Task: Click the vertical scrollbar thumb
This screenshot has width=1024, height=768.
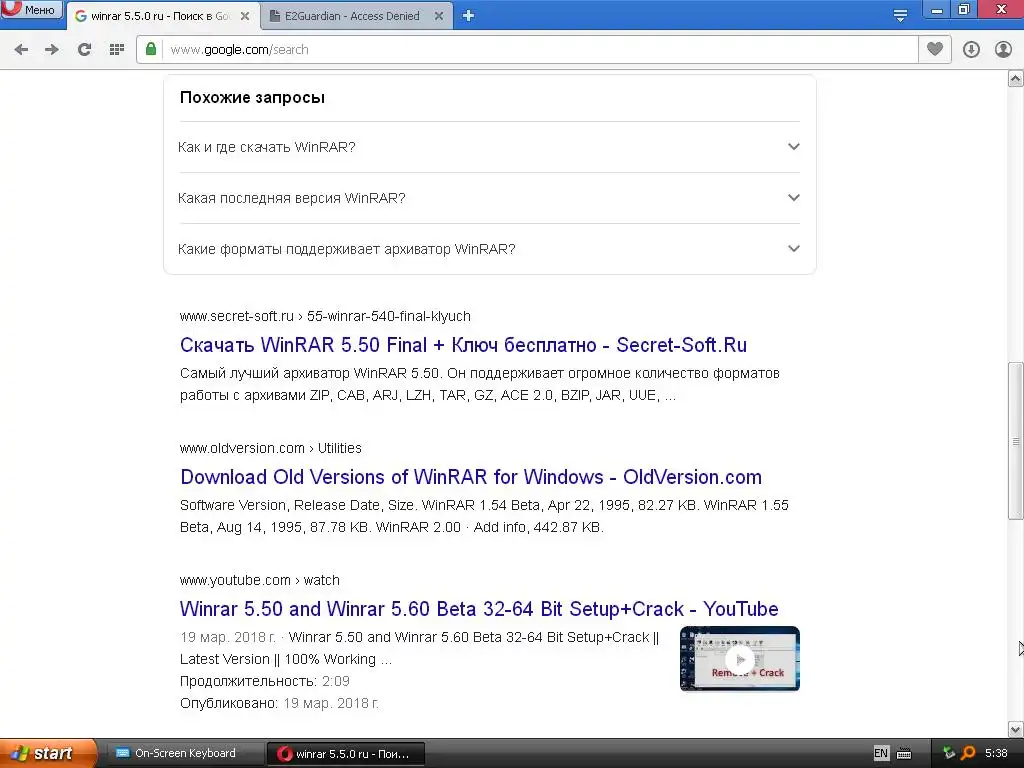Action: click(x=1016, y=441)
